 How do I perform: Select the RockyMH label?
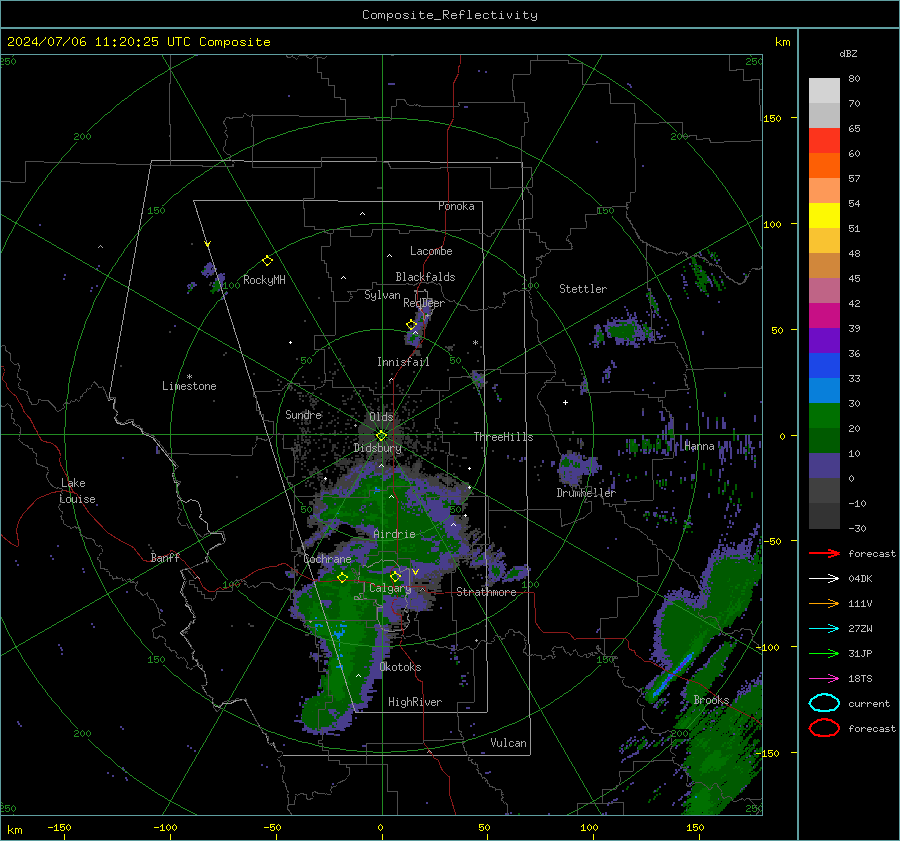click(264, 280)
